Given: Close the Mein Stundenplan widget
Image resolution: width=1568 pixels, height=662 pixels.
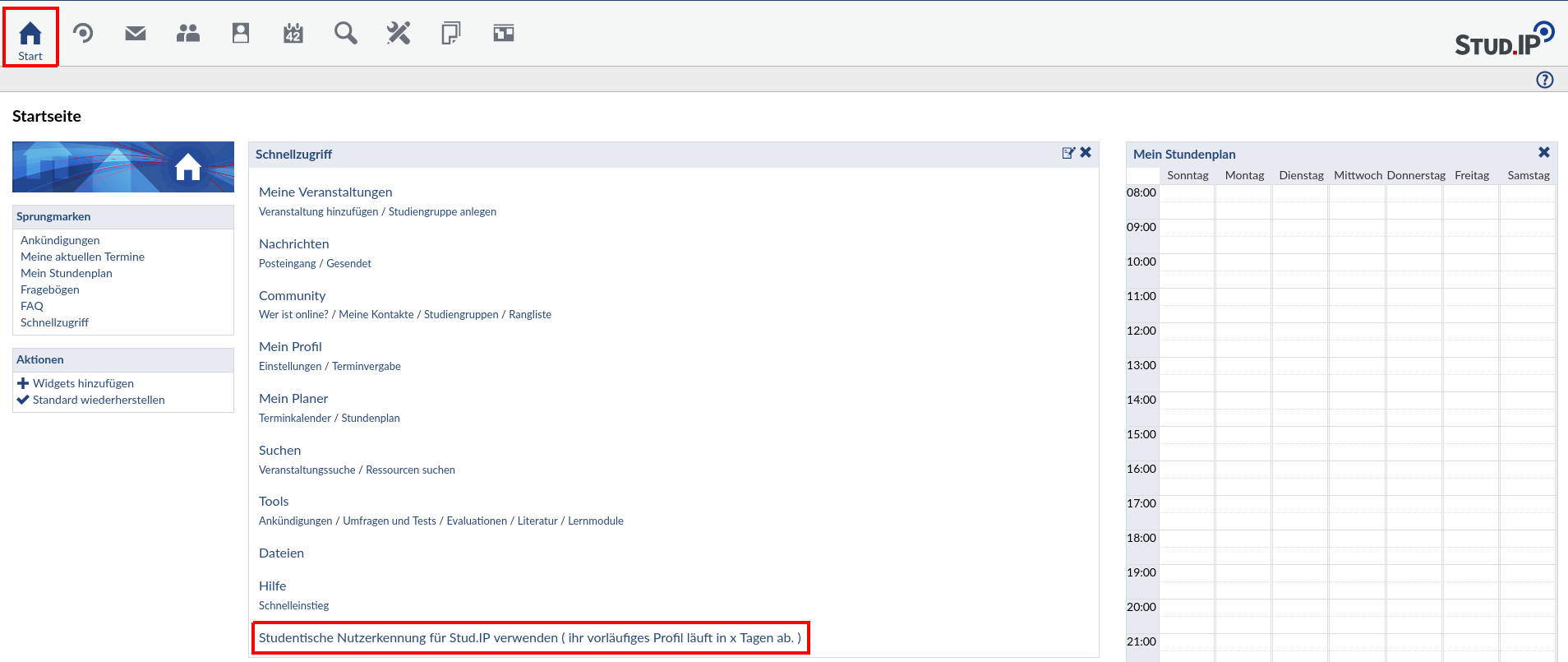Looking at the screenshot, I should (1543, 153).
